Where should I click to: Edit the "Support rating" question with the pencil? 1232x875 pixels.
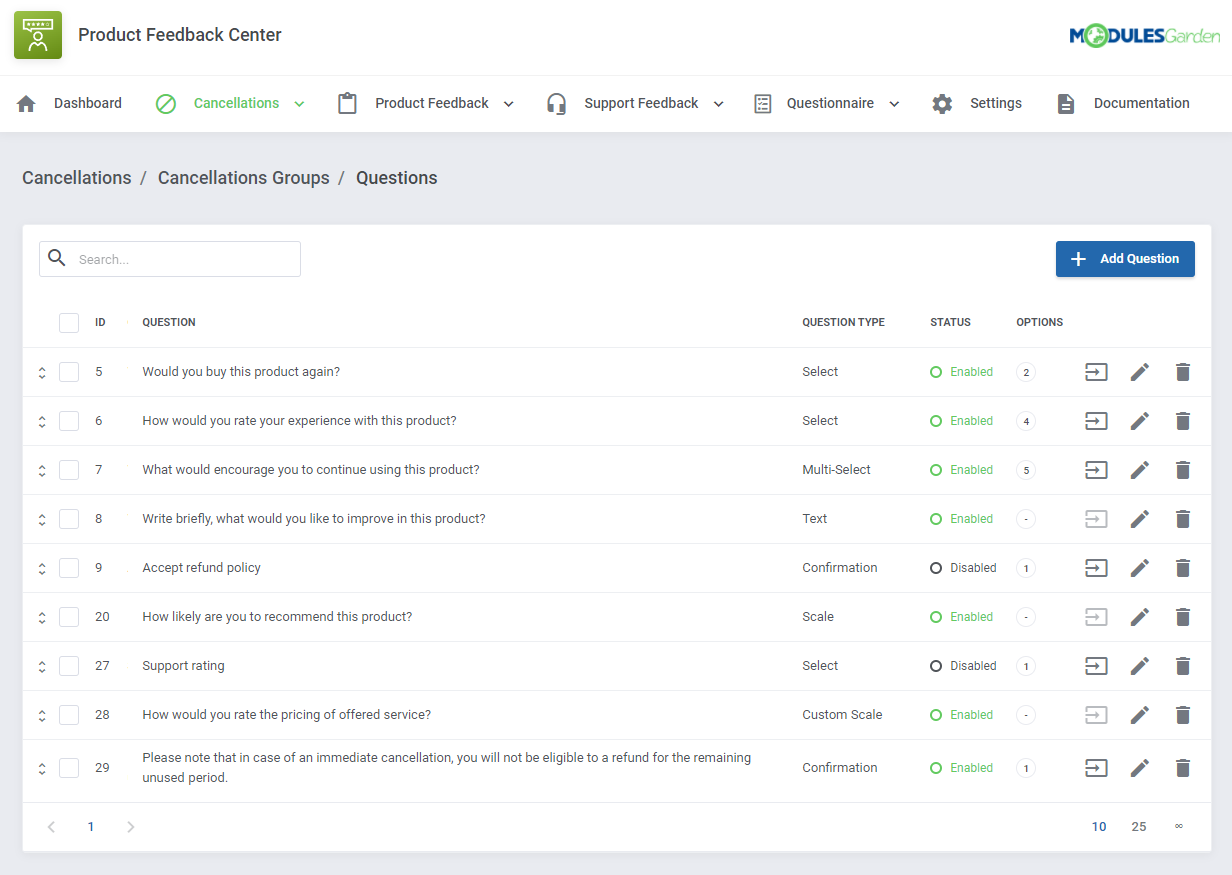pos(1139,665)
